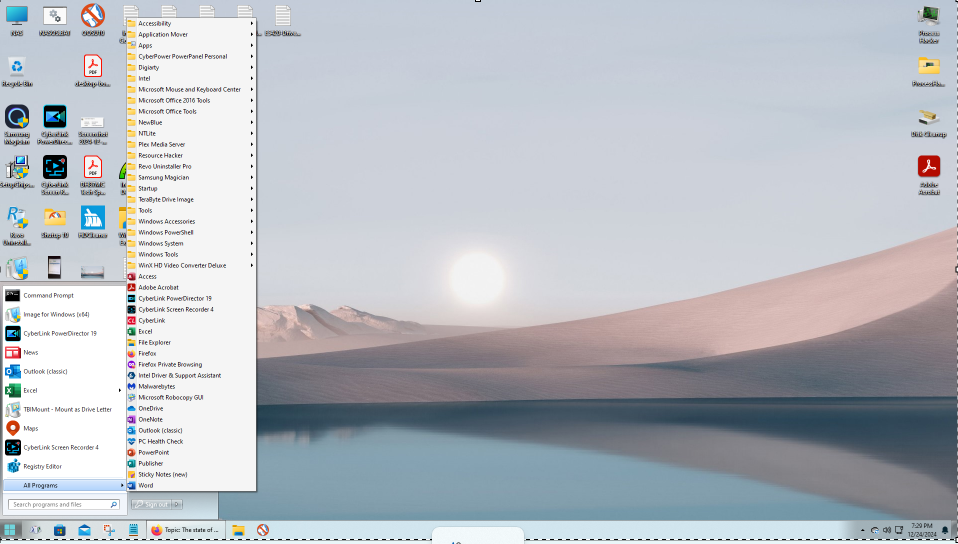Select the Adobe Acrobat desktop shortcut at right edge
958x544 pixels.
pyautogui.click(x=929, y=175)
